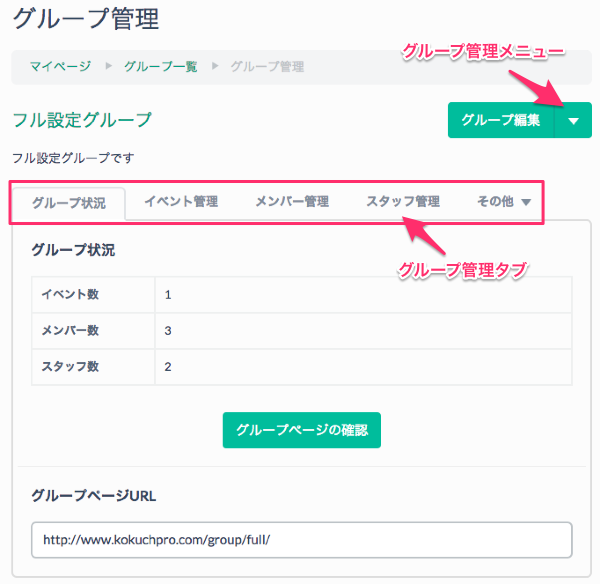Open the マイページ breadcrumb link
Viewport: 600px width, 584px height.
coord(58,67)
